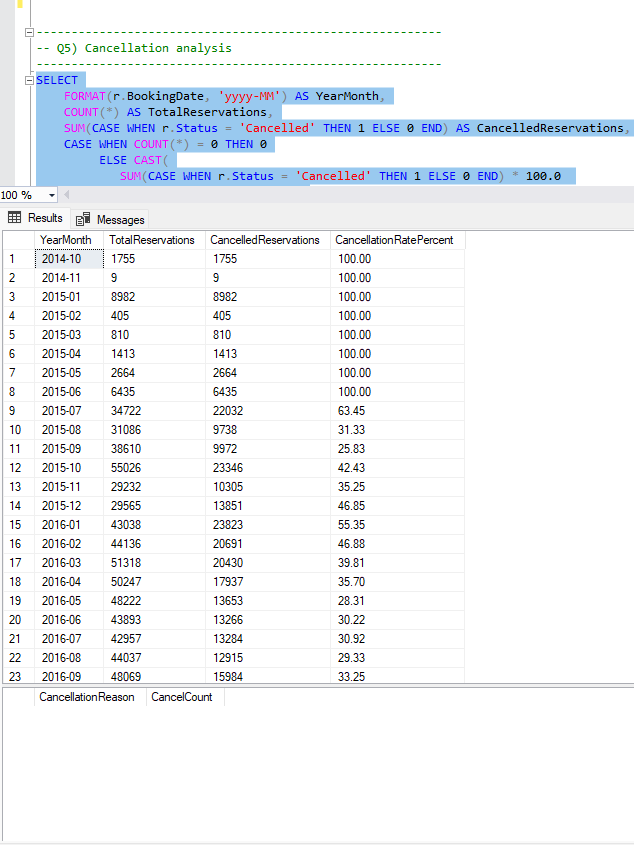634x846 pixels.
Task: Click the CancelledReservations cell 22032
Action: [268, 411]
